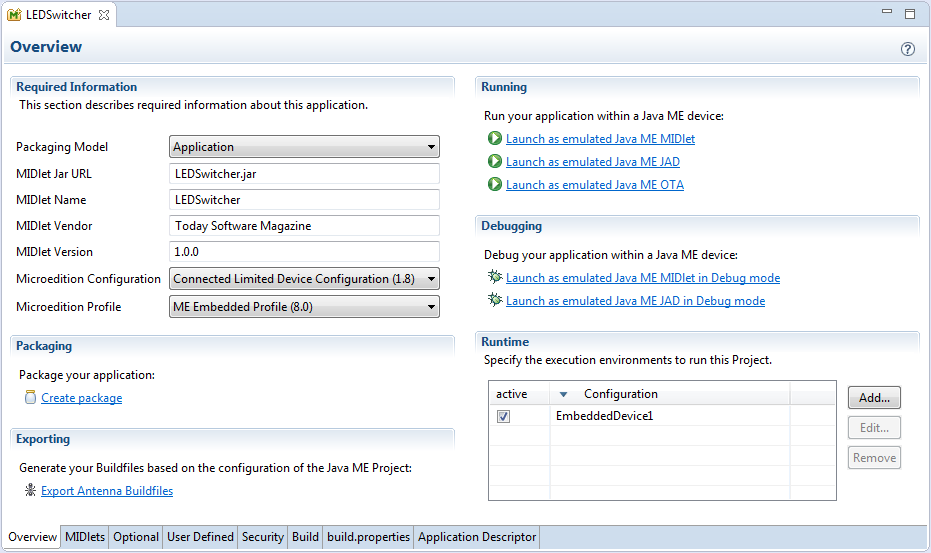Switch to the MIDlets tab
This screenshot has width=931, height=553.
(85, 537)
